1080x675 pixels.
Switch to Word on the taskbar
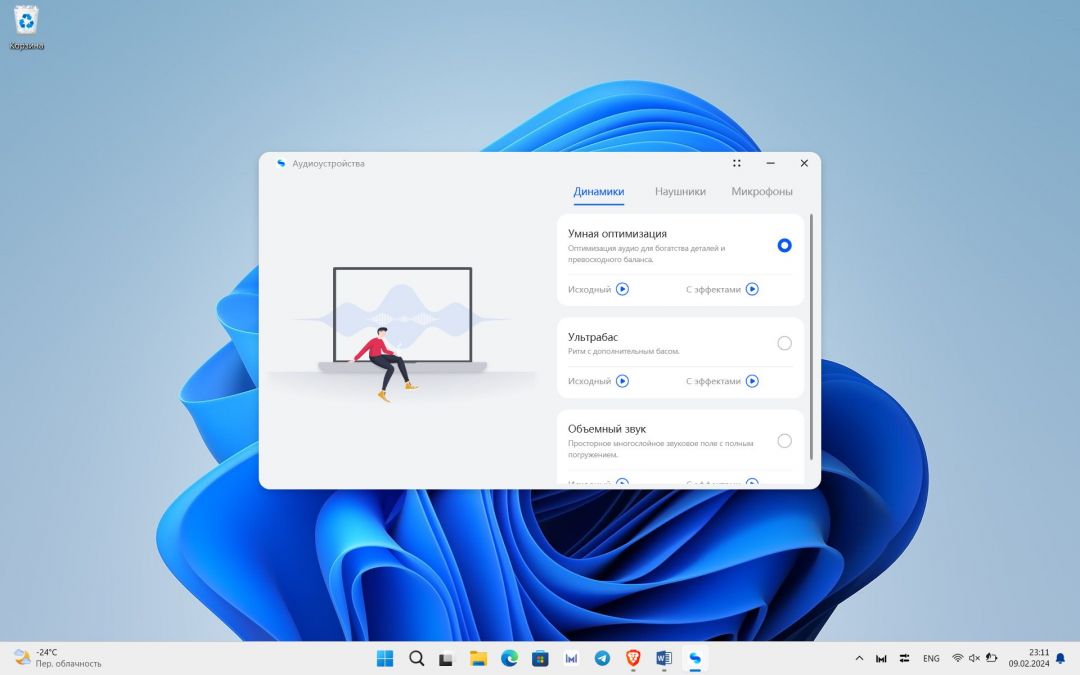[664, 658]
